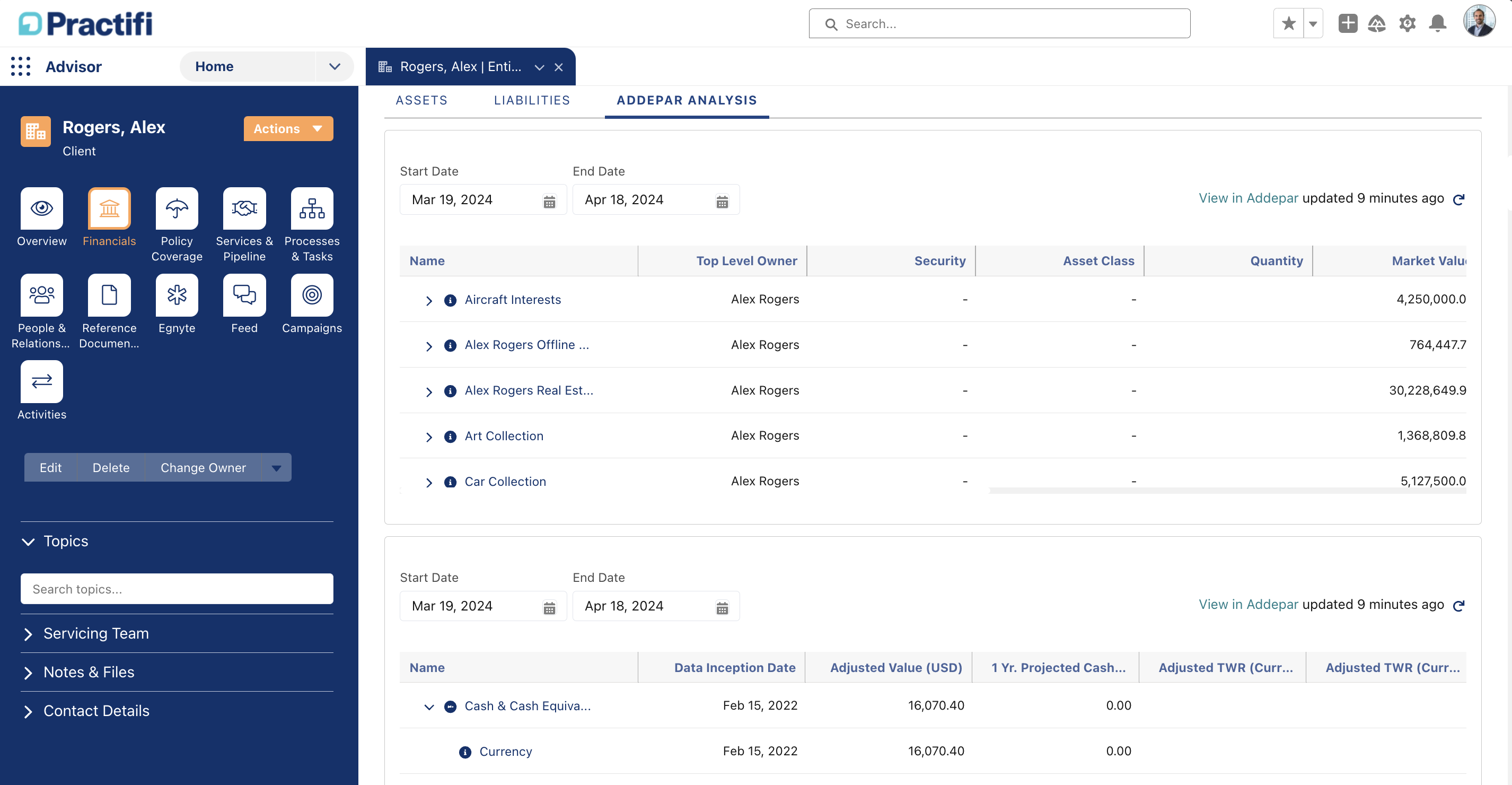Screen dimensions: 1512x785
Task: Open the notifications bell
Action: (1437, 23)
